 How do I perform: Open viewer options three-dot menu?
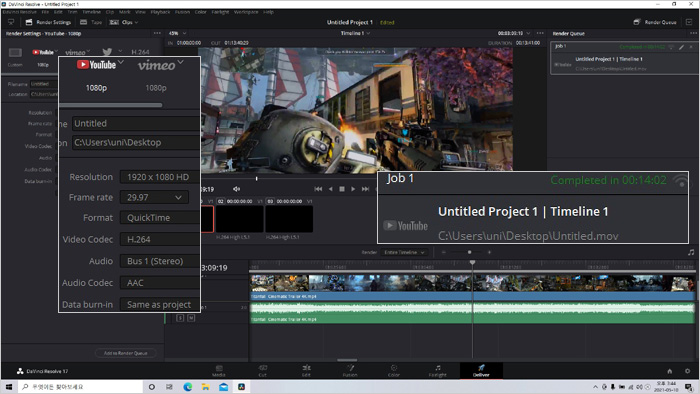(540, 33)
